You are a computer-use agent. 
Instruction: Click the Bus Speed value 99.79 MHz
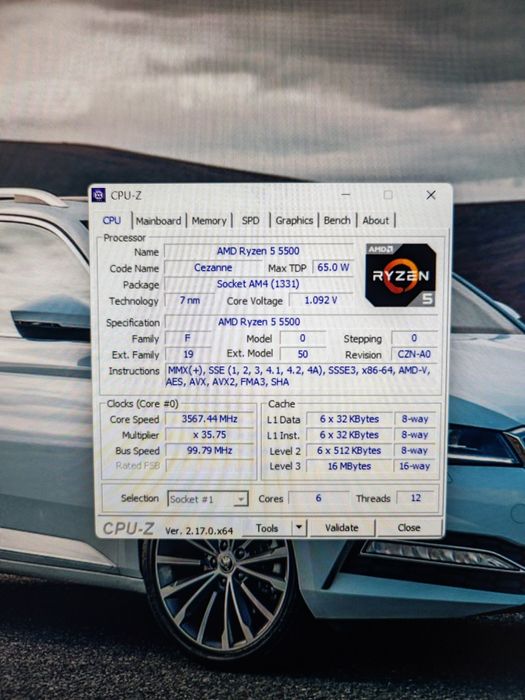coord(209,450)
